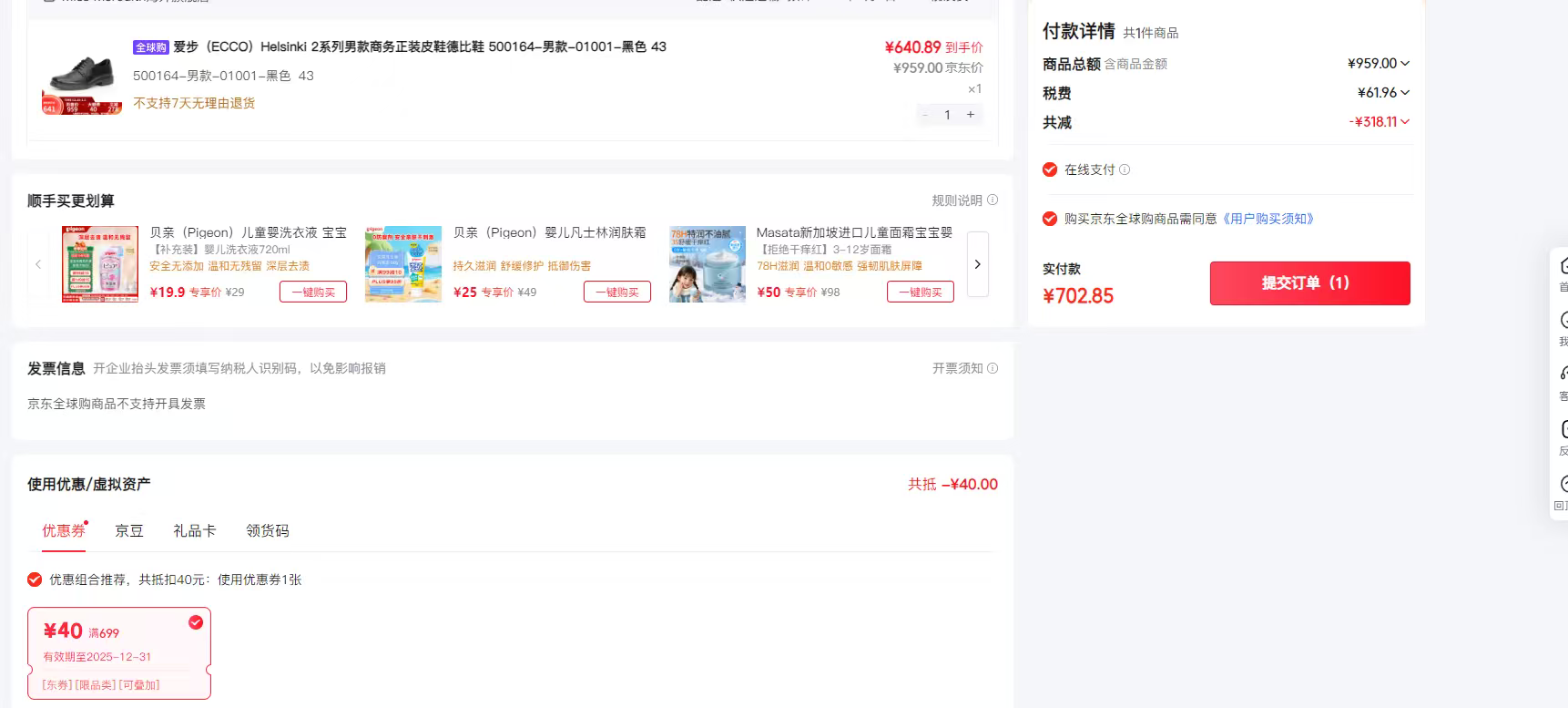Click the info icon beside 规则说明
Viewport: 1568px width, 708px height.
[x=993, y=200]
